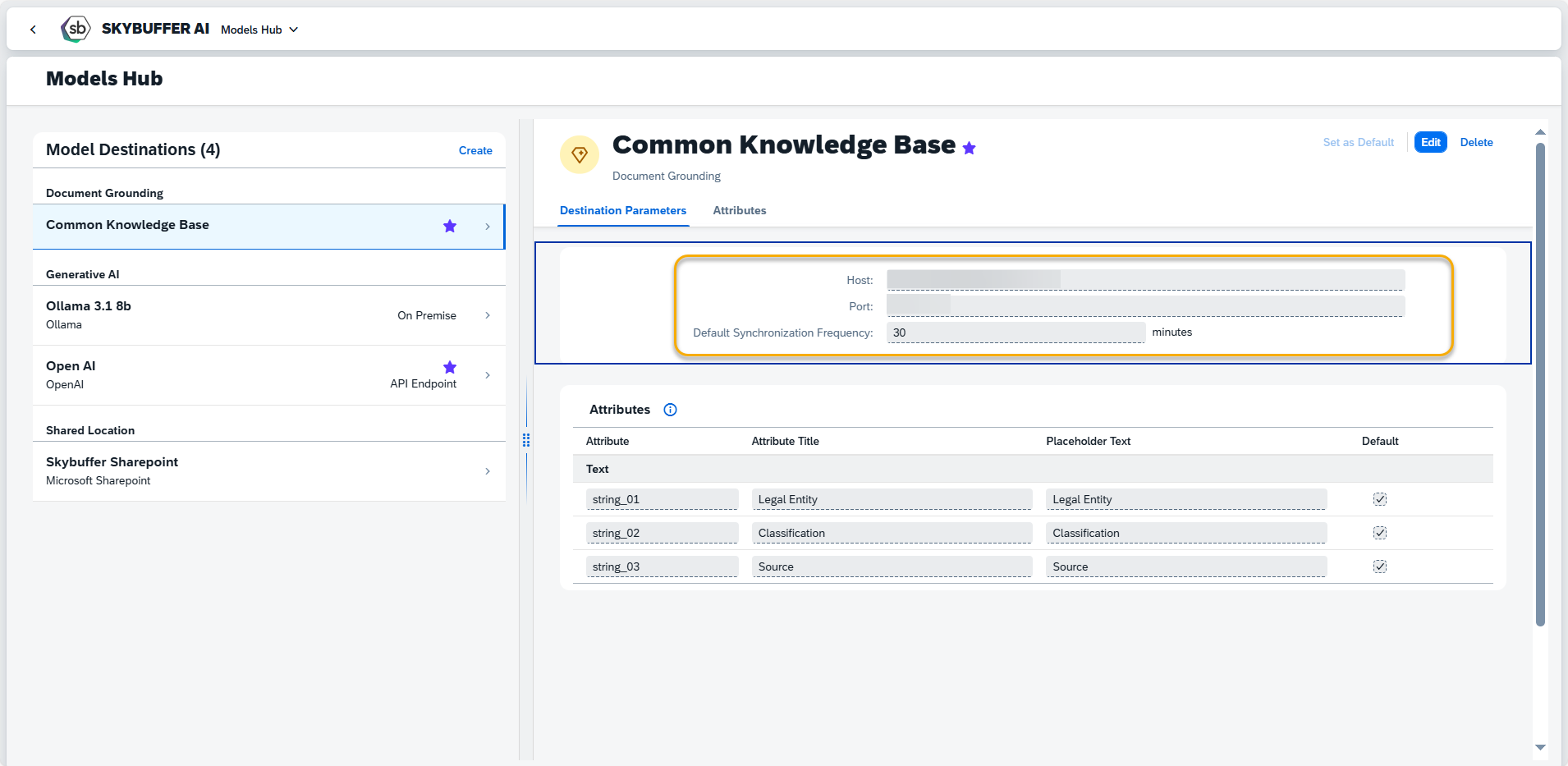1568x766 pixels.
Task: Click the string_01 attribute field
Action: 662,499
